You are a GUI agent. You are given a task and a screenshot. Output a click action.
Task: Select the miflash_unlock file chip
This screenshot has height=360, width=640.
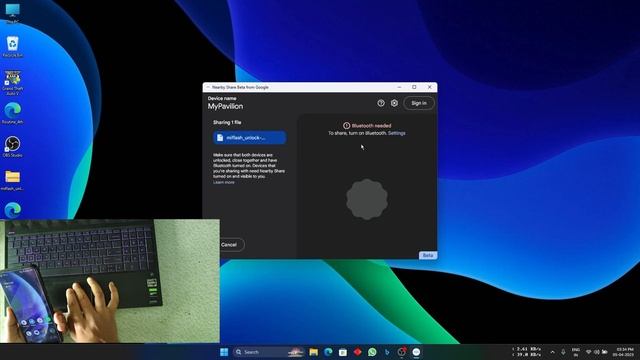click(249, 138)
